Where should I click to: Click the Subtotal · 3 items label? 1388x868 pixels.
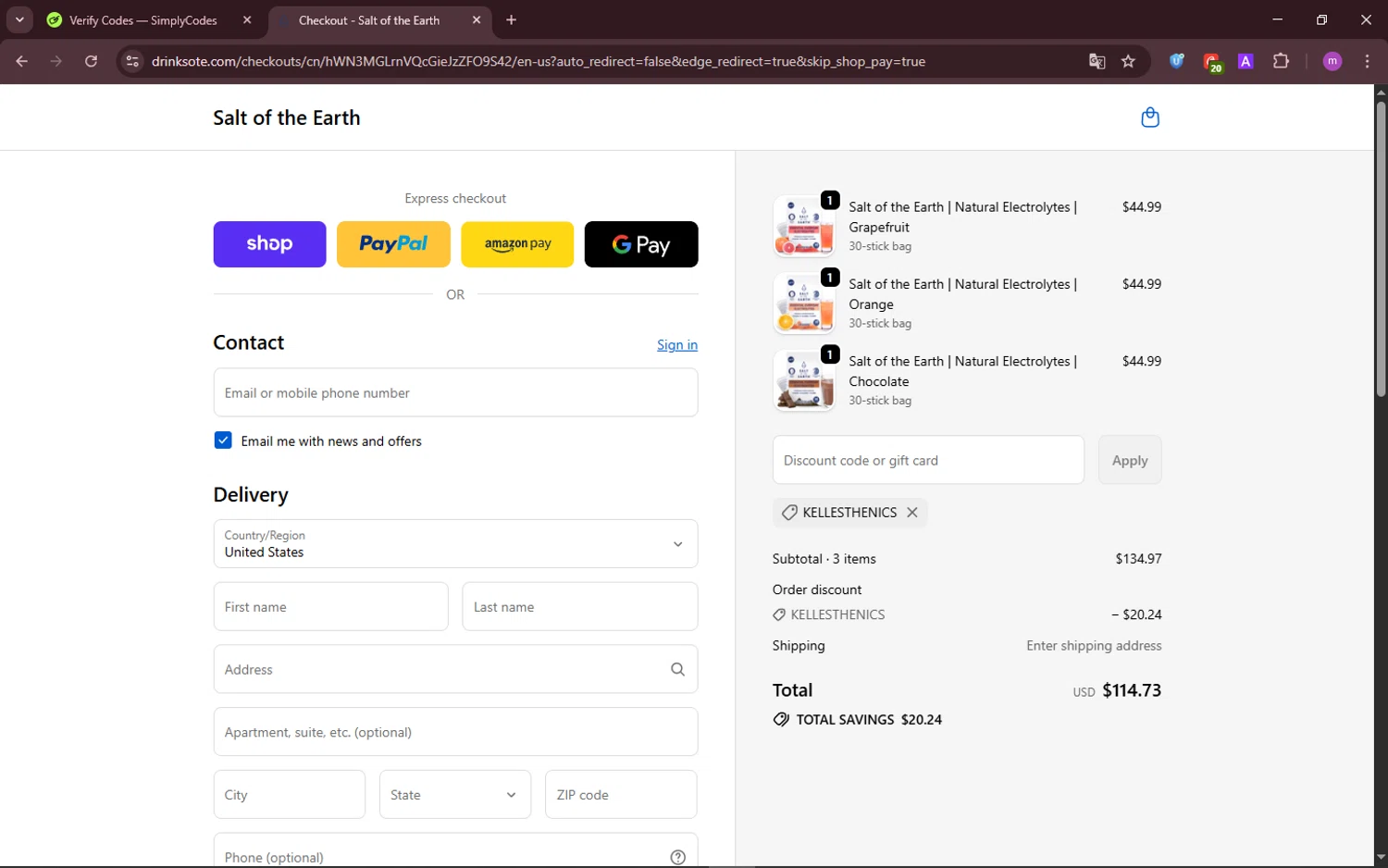tap(824, 559)
